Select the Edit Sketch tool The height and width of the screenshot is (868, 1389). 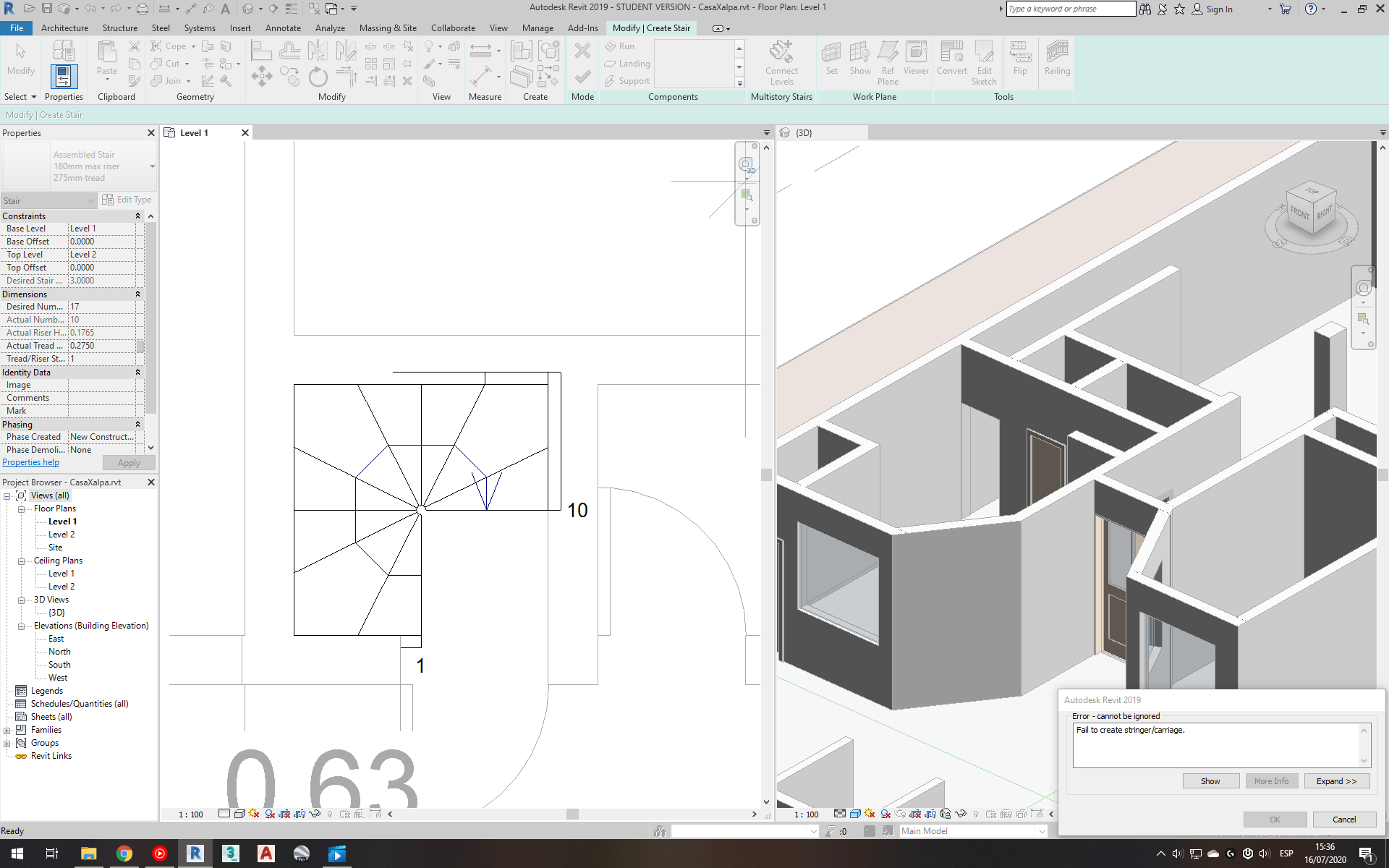984,61
